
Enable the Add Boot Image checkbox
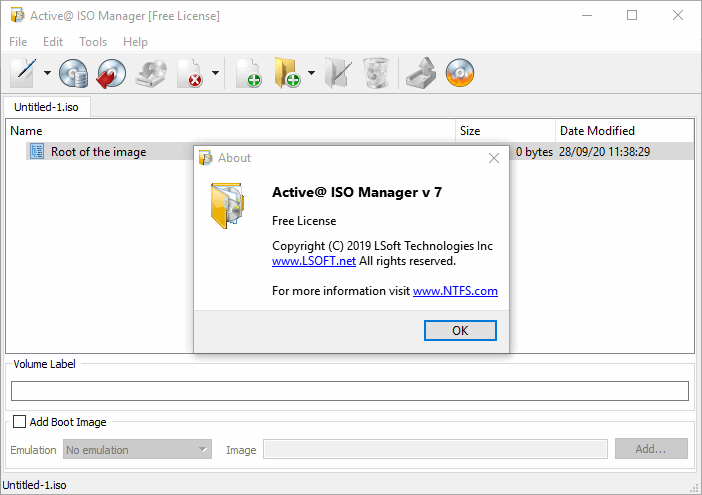pos(19,422)
